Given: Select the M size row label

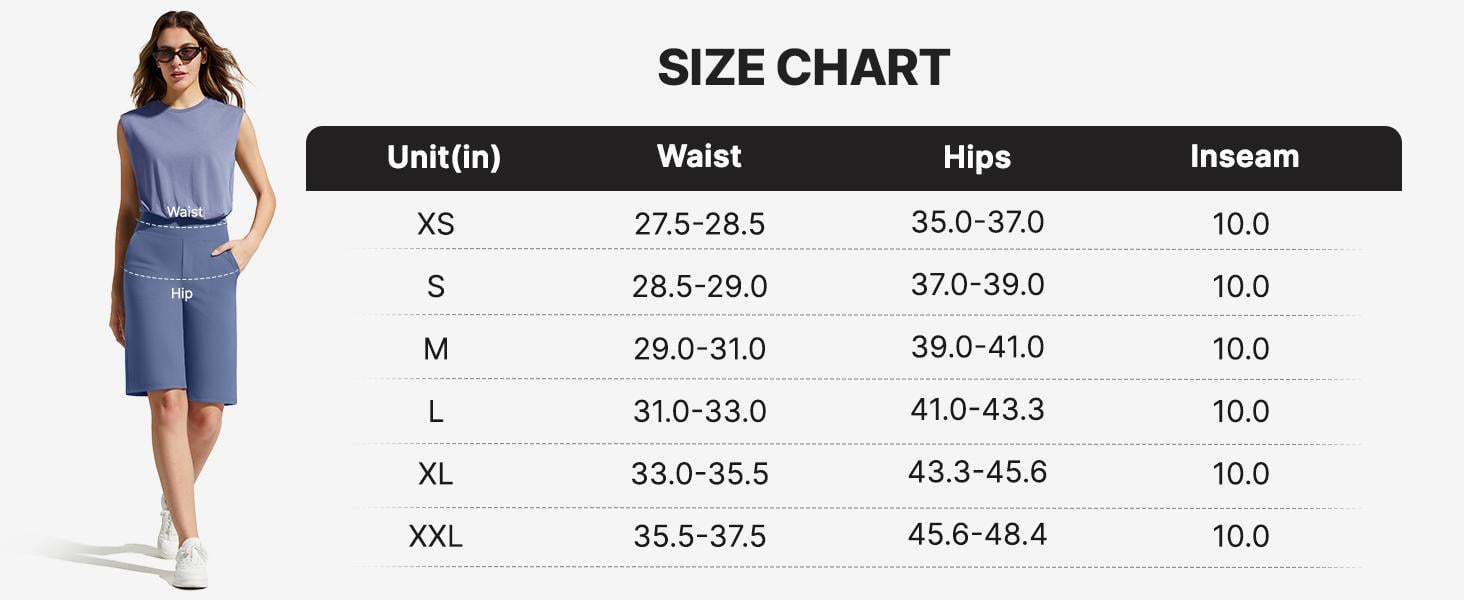Looking at the screenshot, I should coord(436,349).
